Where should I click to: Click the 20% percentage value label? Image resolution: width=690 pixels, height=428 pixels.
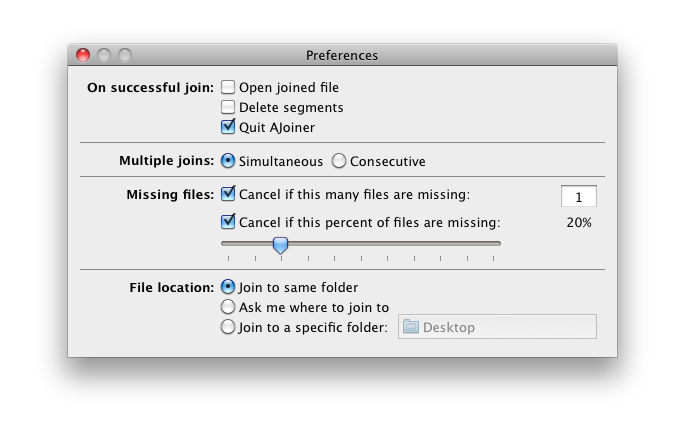(x=578, y=222)
